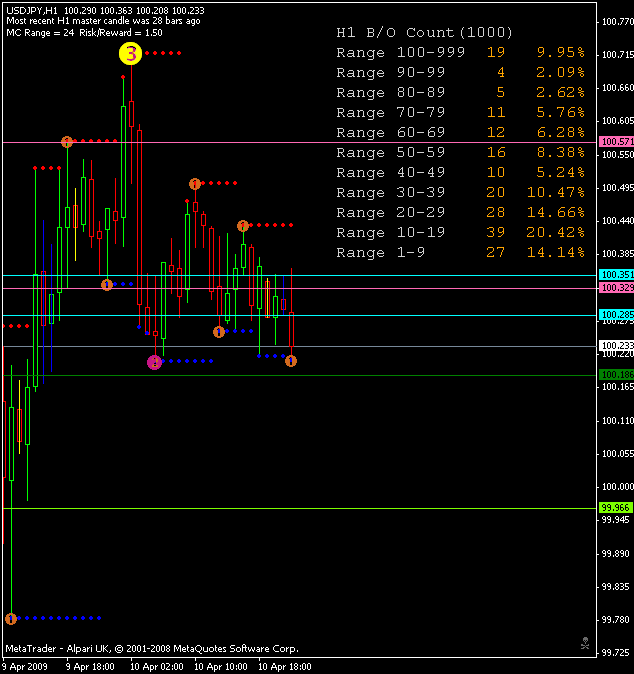
Task: Select the cyan 100.285 price label
Action: click(x=614, y=315)
